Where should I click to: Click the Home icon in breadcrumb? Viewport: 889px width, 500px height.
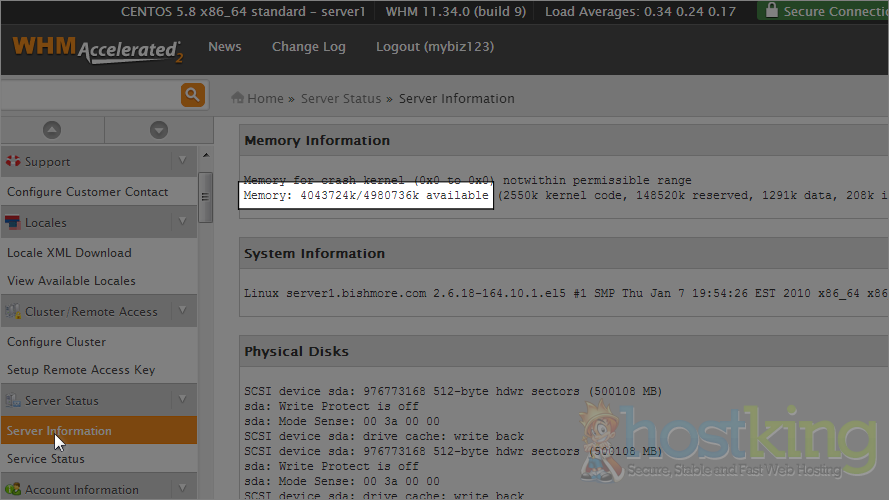point(238,98)
